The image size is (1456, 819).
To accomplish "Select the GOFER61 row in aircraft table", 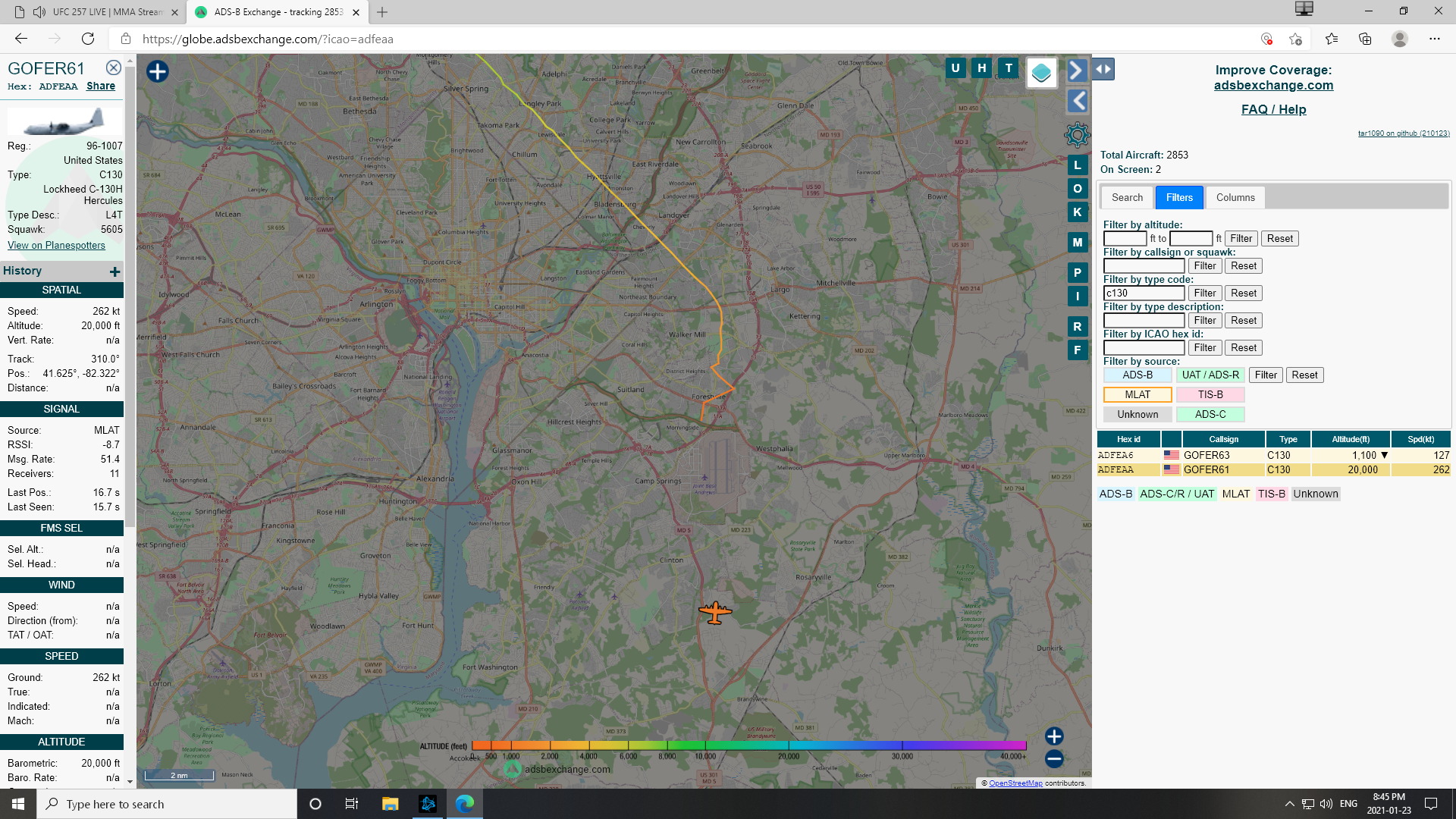I will 1273,470.
